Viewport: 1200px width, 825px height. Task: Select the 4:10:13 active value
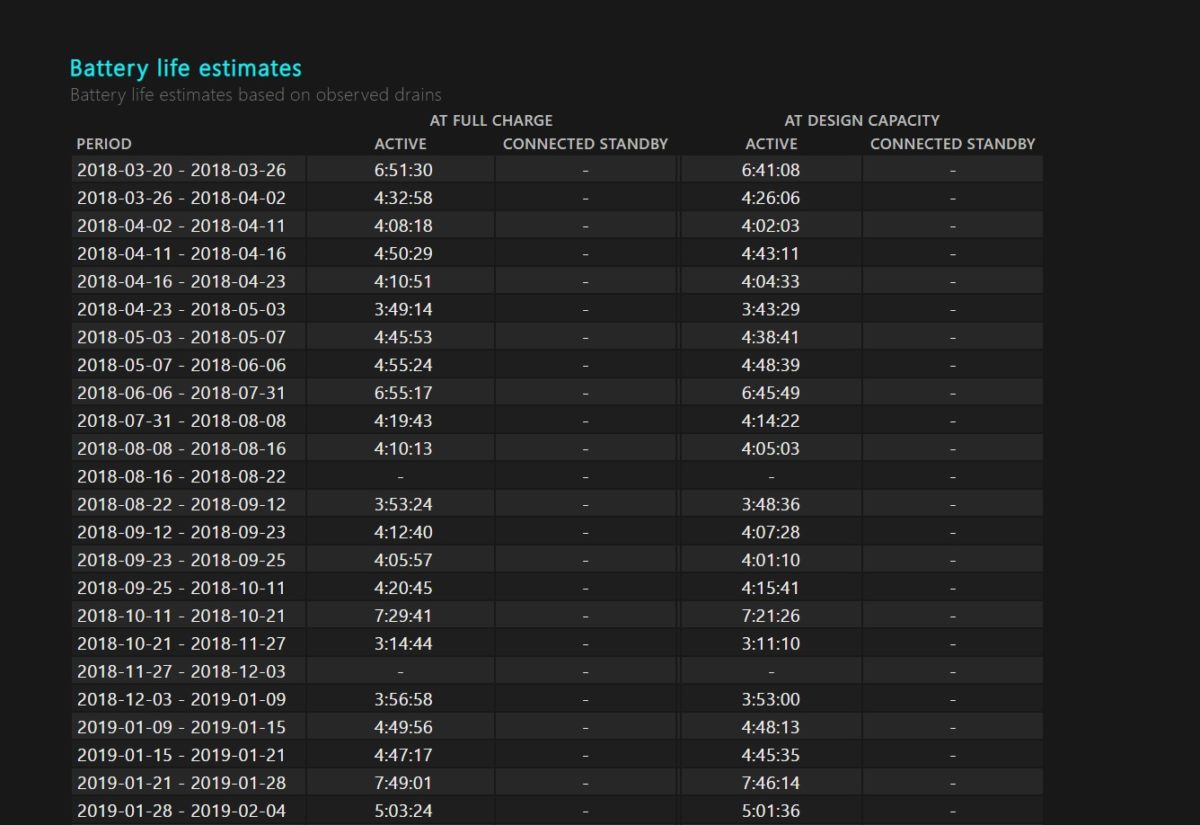pyautogui.click(x=404, y=449)
